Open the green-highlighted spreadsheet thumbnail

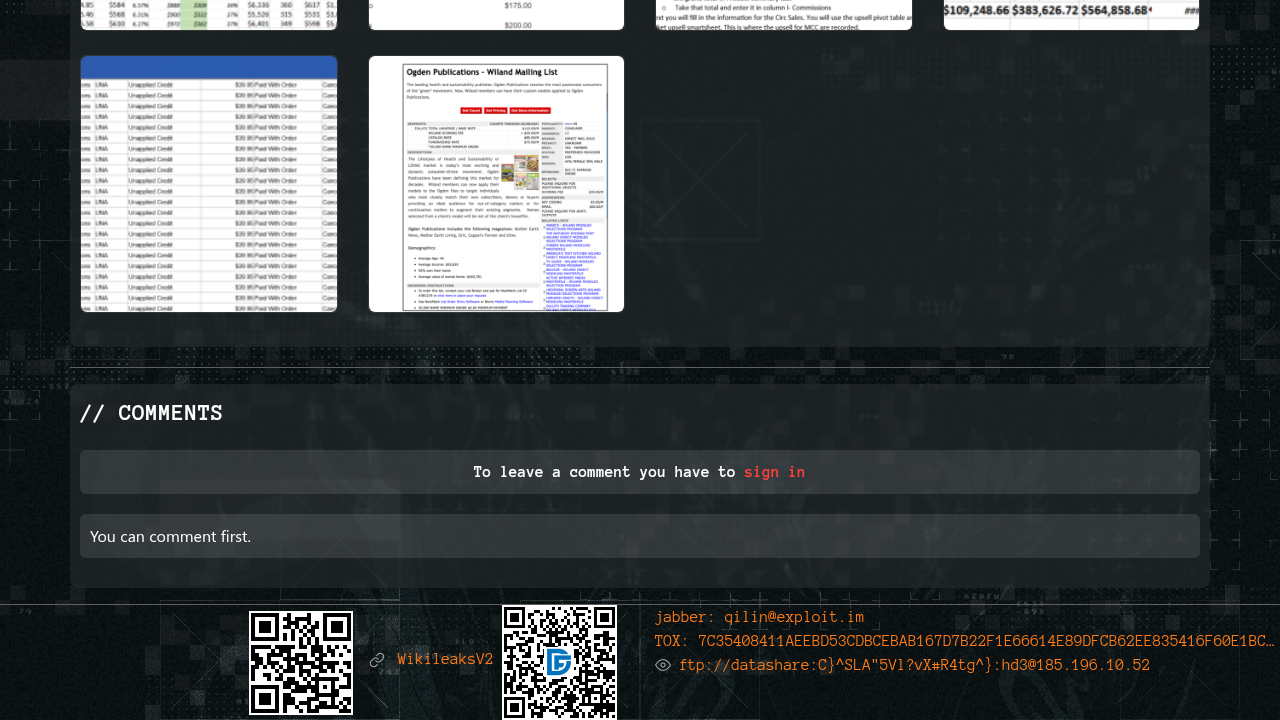point(209,15)
